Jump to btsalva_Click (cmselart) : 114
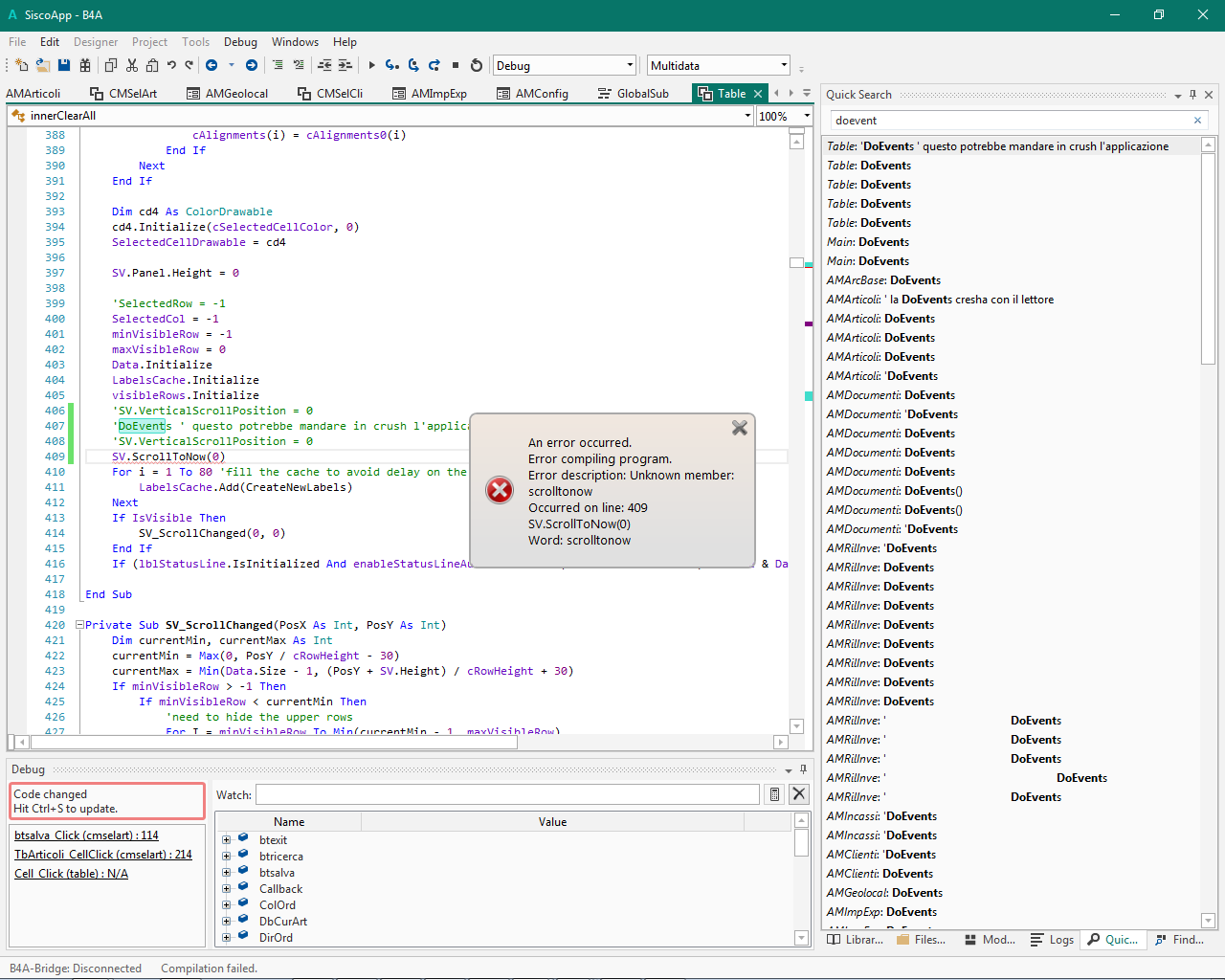1225x980 pixels. tap(86, 835)
